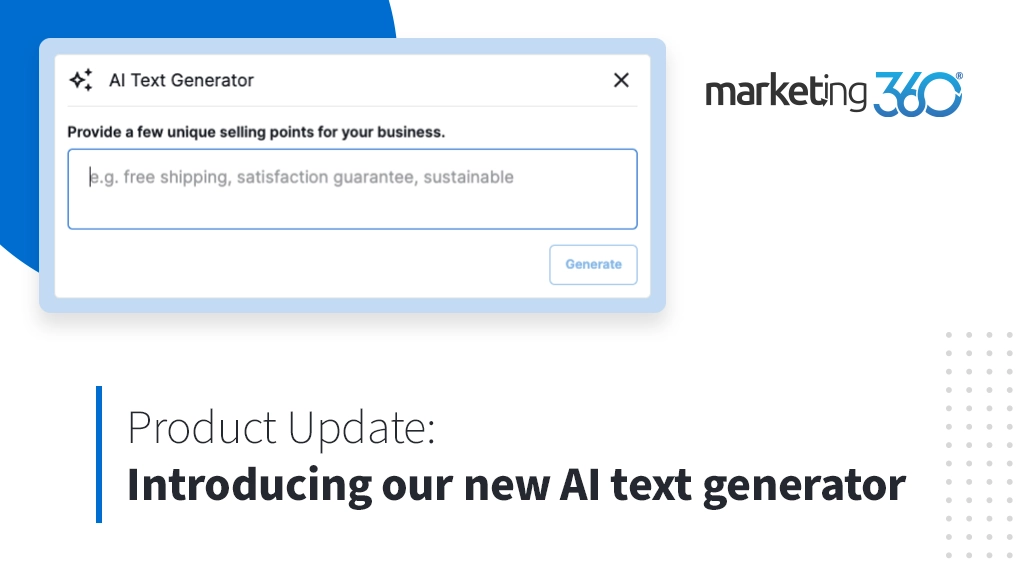Focus the selling points text input field
This screenshot has width=1024, height=568.
click(352, 200)
